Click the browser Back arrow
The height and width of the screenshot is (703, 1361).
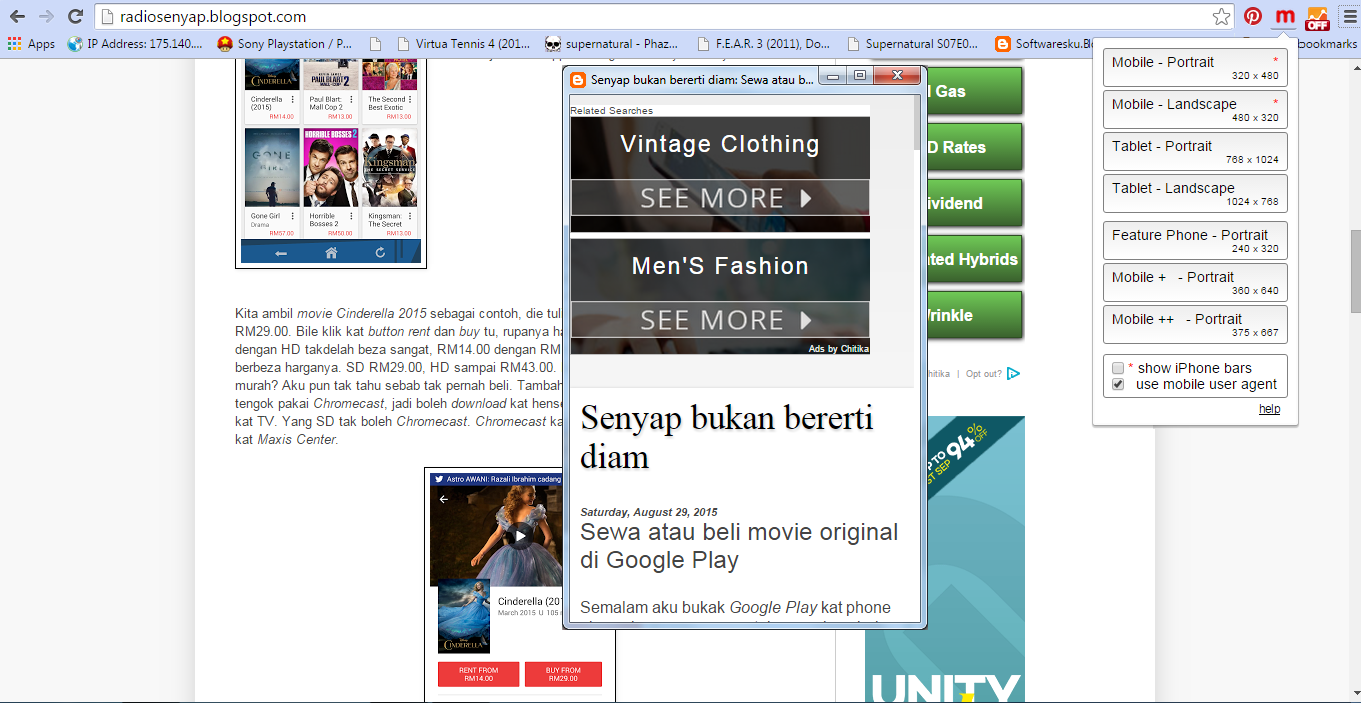(x=17, y=16)
